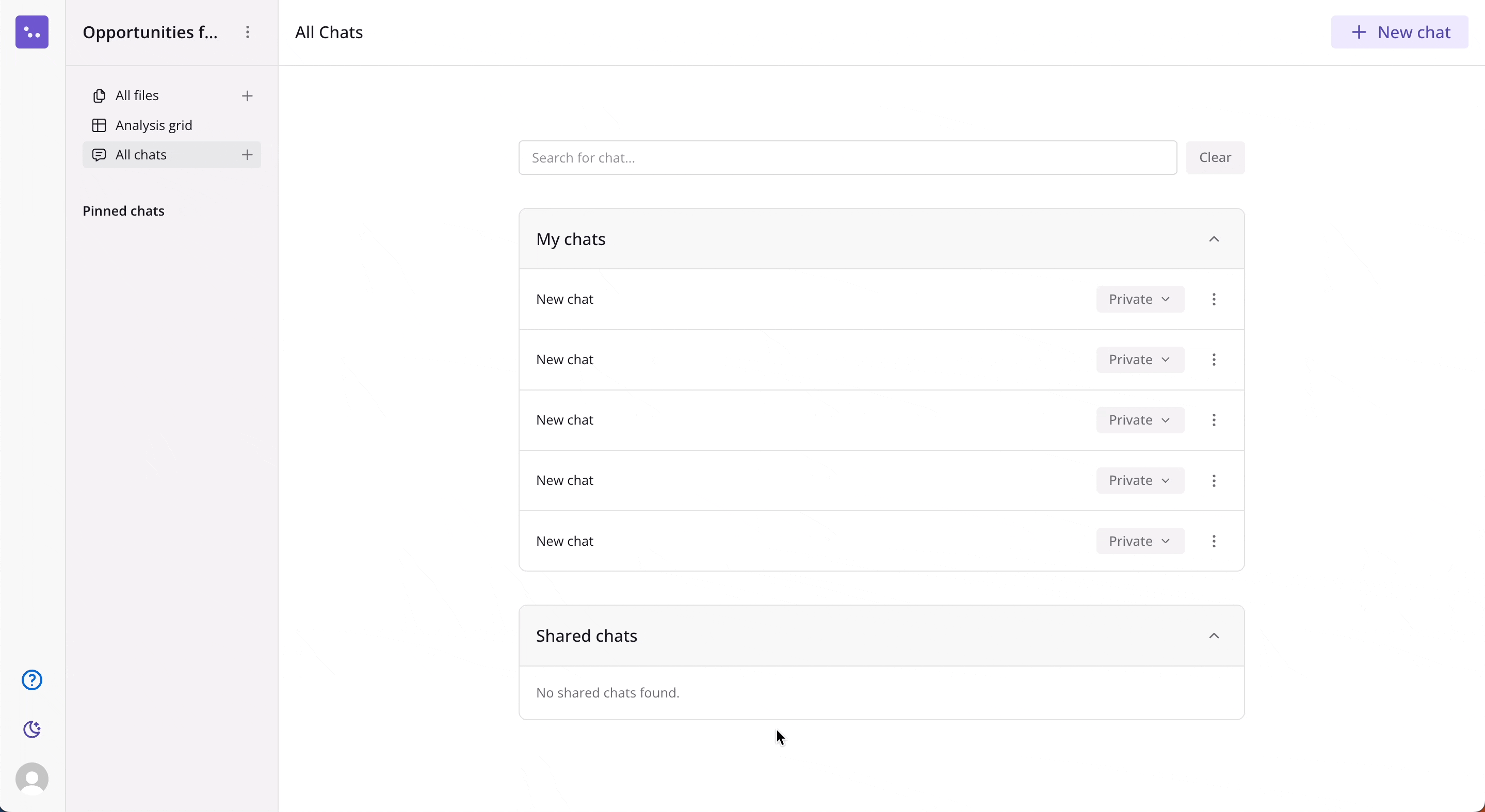The width and height of the screenshot is (1485, 812).
Task: Click the New chat button
Action: (x=1399, y=33)
